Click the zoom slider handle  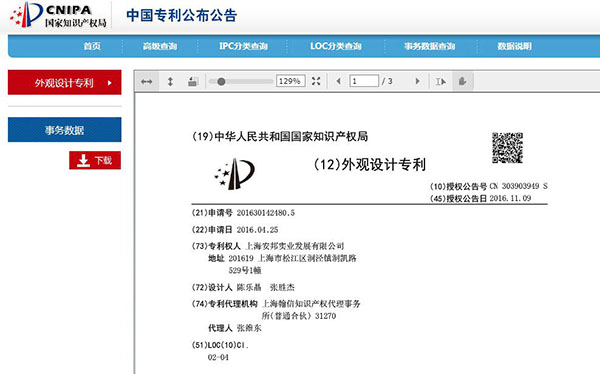click(221, 82)
